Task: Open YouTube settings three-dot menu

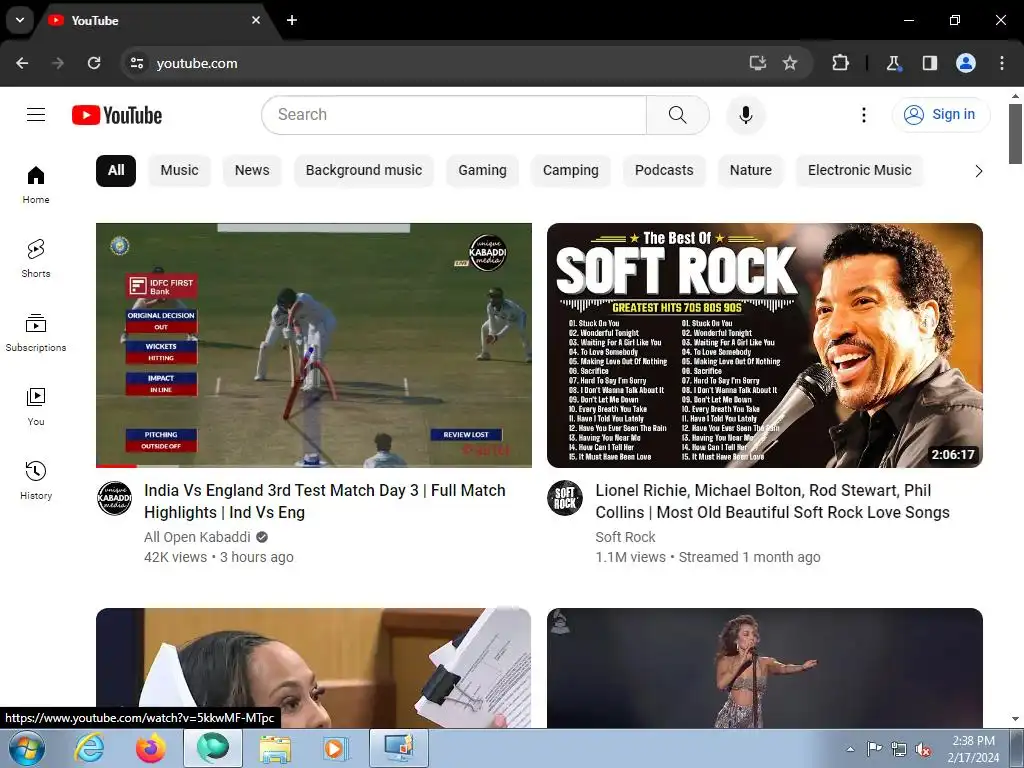Action: (x=863, y=115)
